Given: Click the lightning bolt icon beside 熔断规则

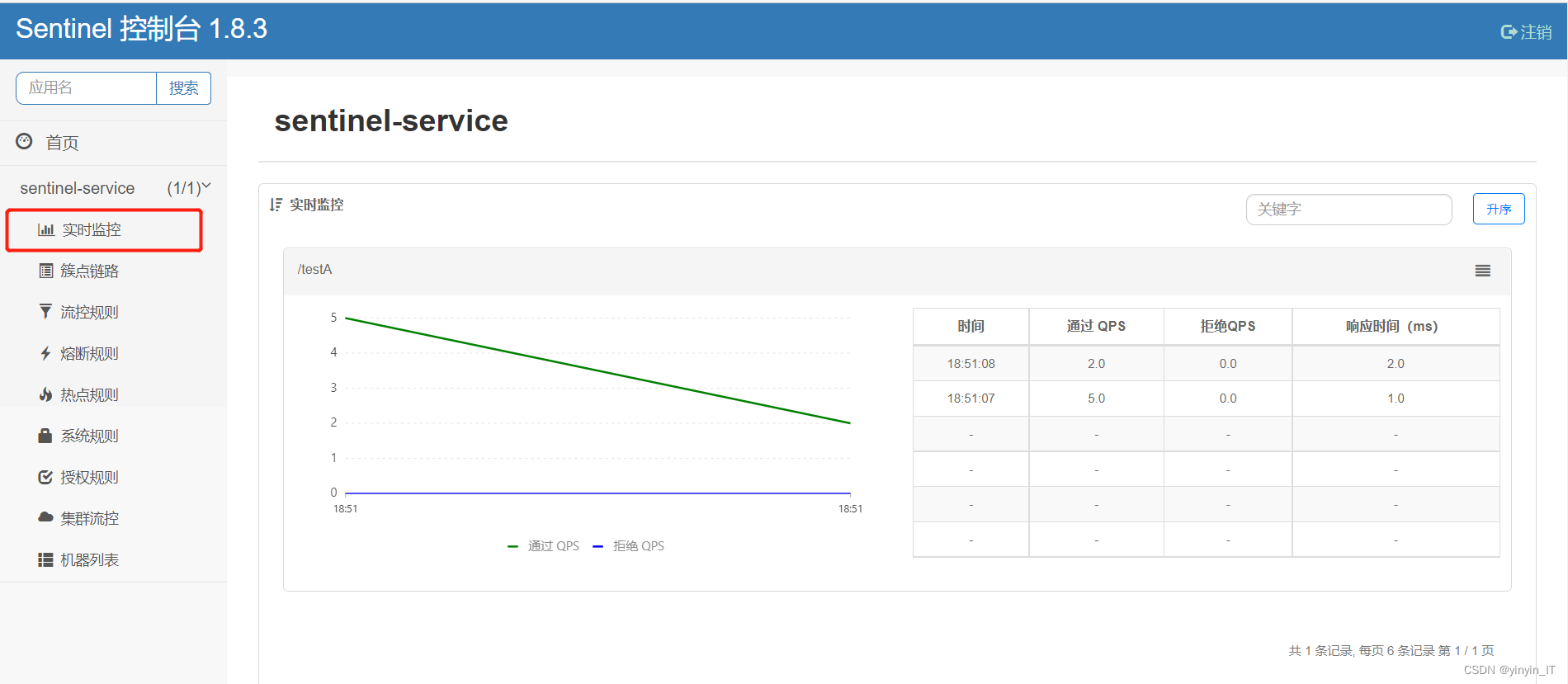Looking at the screenshot, I should (x=45, y=353).
